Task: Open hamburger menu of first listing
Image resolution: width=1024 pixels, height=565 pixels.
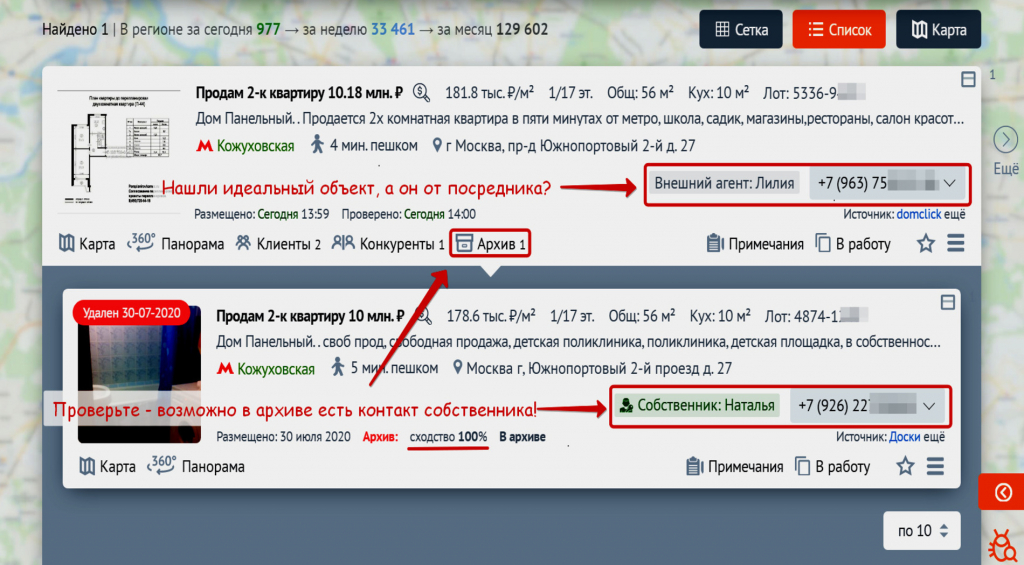Action: (955, 244)
